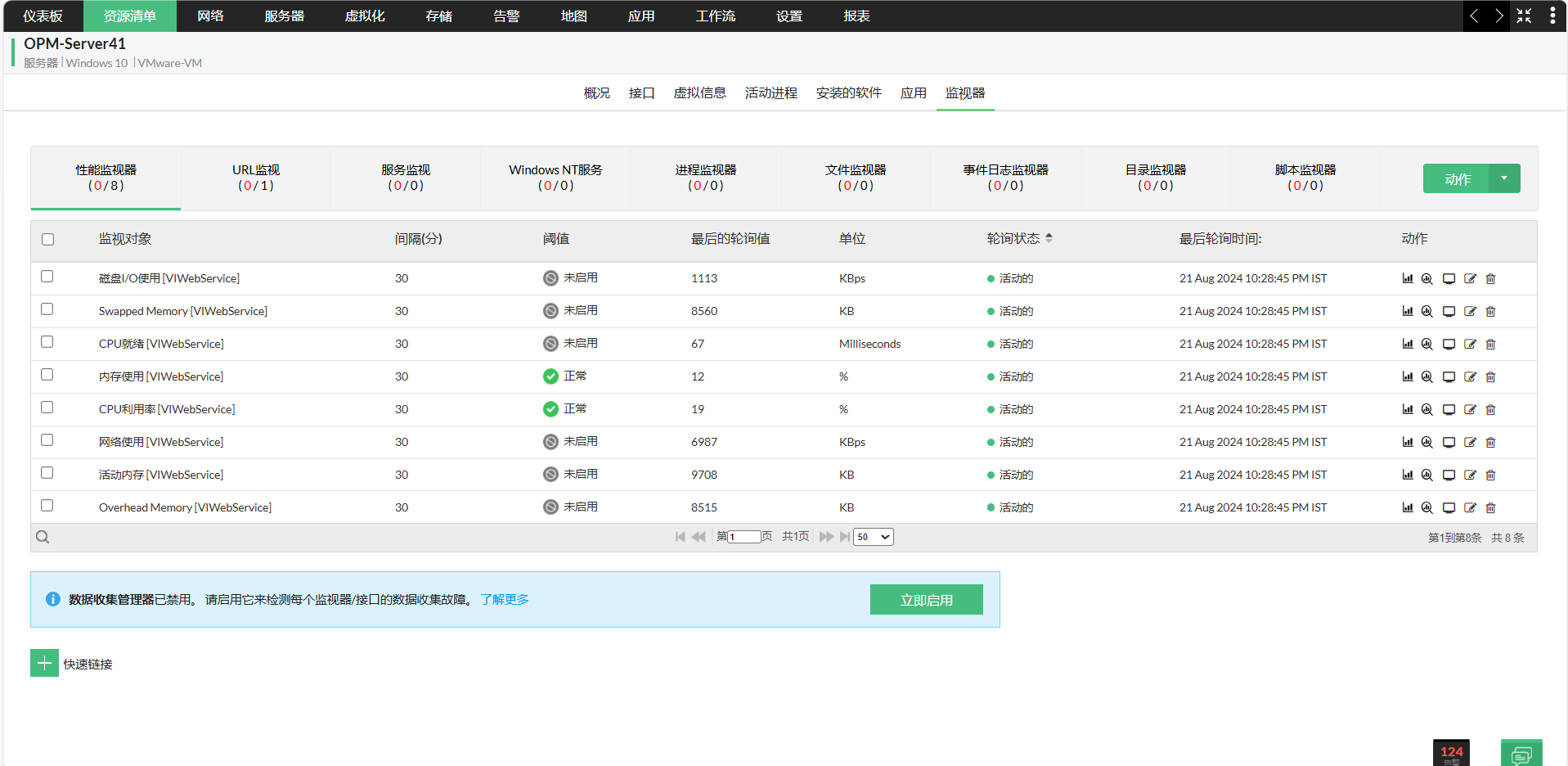Delete the CPU就绪 monitor with its trash icon
1568x766 pixels.
tap(1490, 344)
